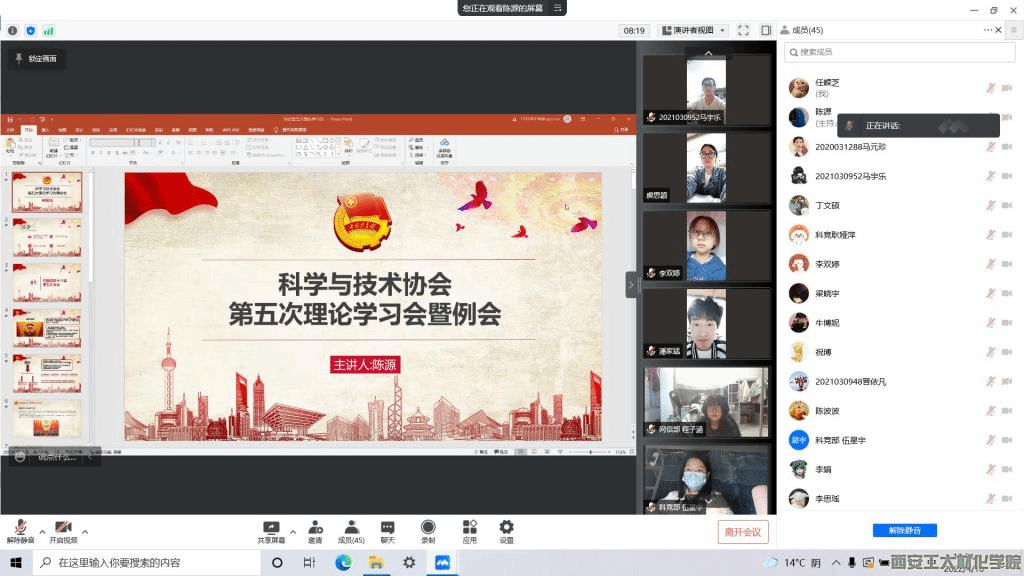Click the 成员(45) toolbar item
Screen dimensions: 1024x576
[x=351, y=531]
